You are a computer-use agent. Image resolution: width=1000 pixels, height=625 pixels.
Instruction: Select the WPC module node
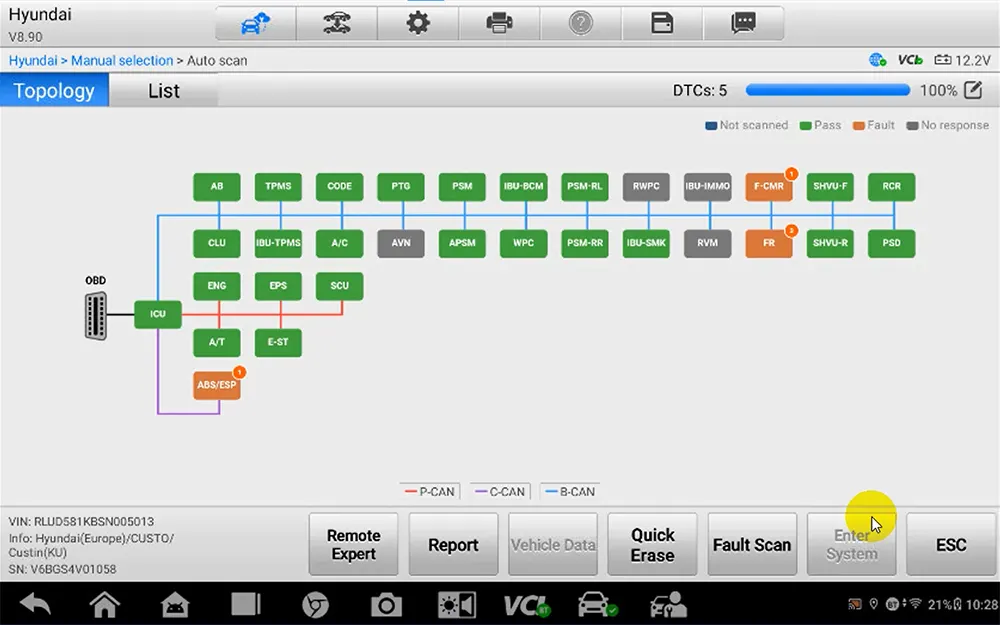pos(524,243)
